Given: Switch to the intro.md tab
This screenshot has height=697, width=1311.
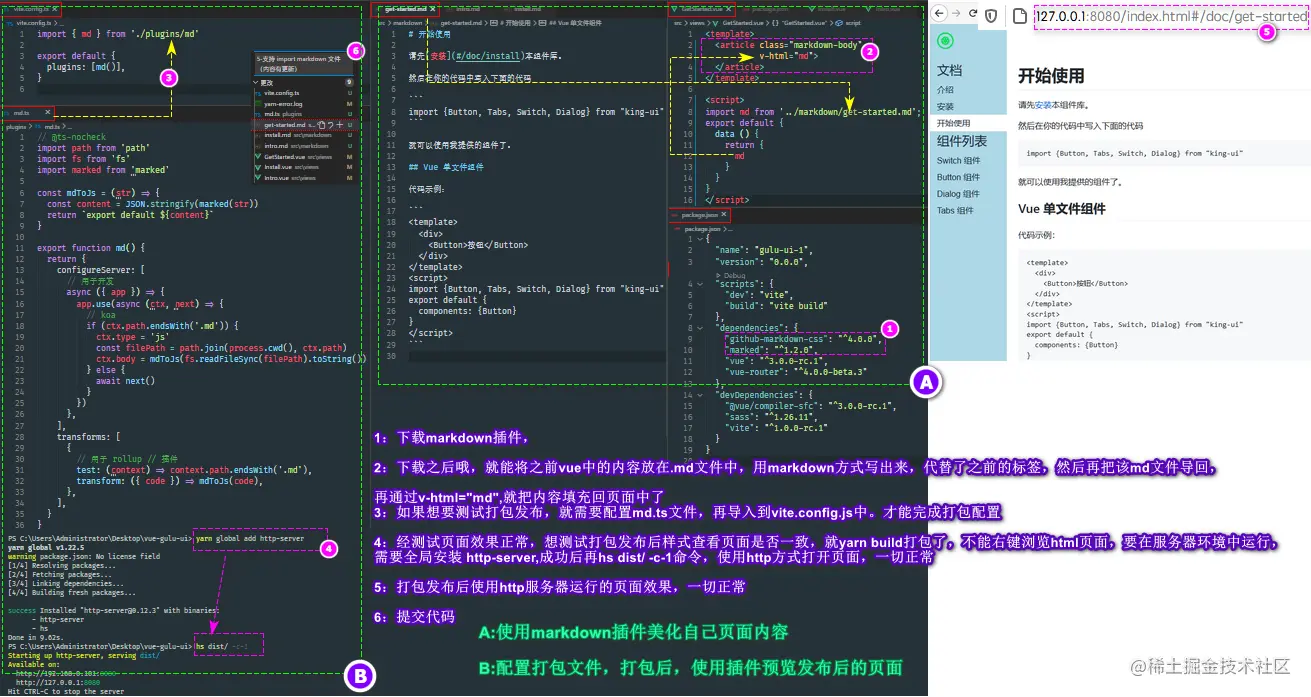Looking at the screenshot, I should 470,9.
